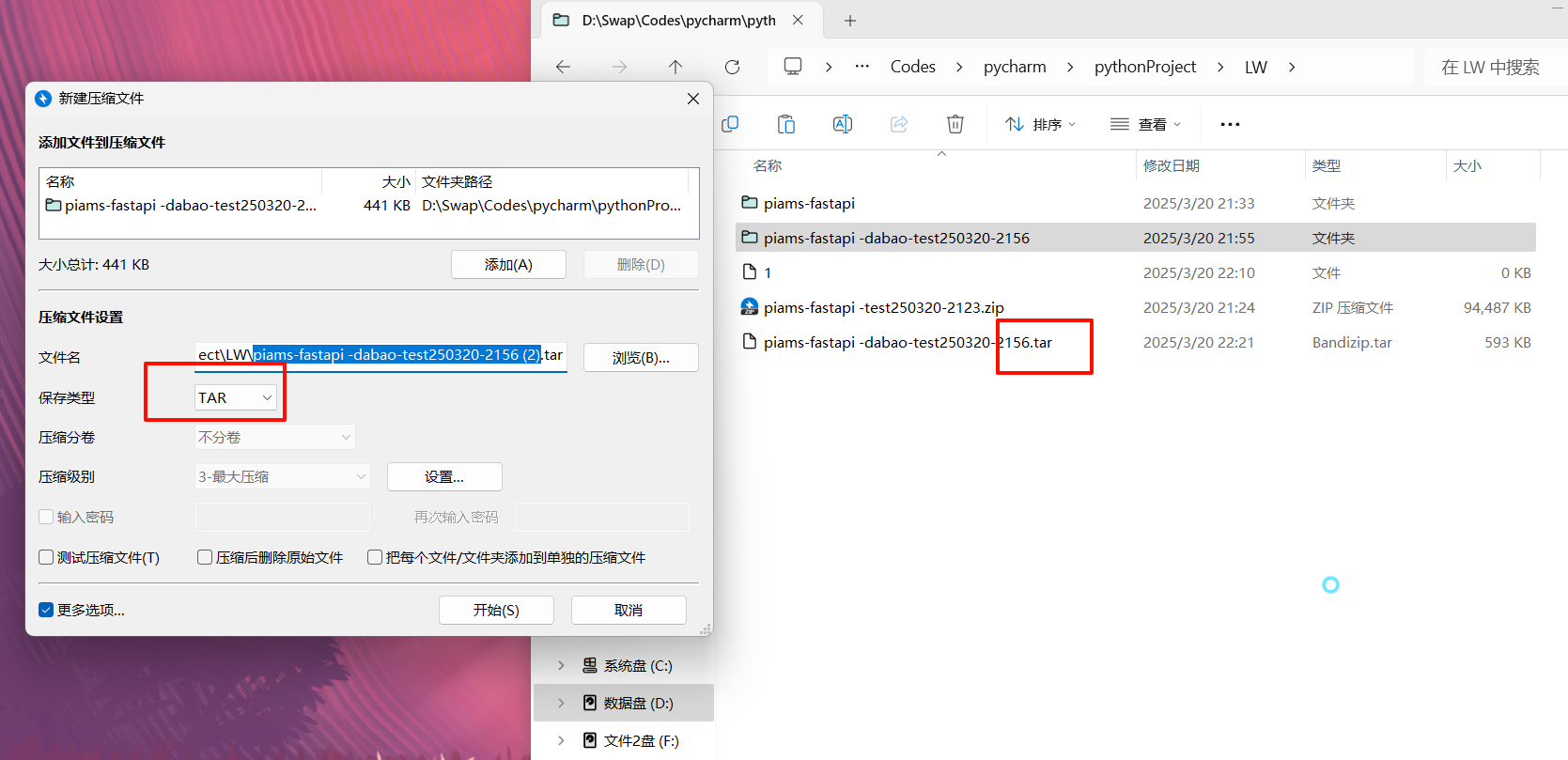
Task: Sort by the 名称 column header in Explorer
Action: tap(768, 166)
